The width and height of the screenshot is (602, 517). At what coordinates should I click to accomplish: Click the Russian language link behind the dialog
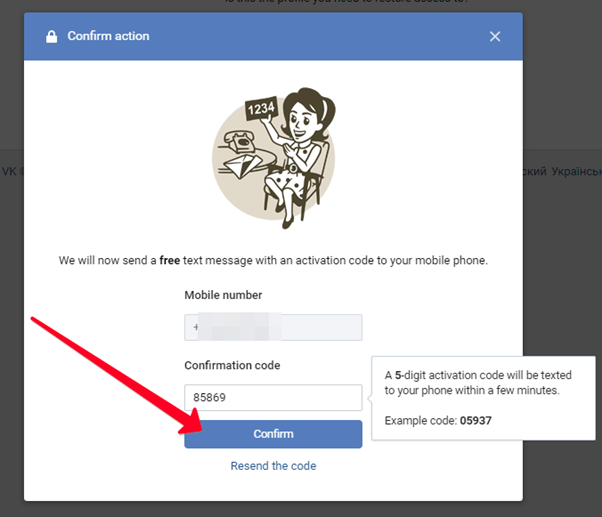(534, 171)
